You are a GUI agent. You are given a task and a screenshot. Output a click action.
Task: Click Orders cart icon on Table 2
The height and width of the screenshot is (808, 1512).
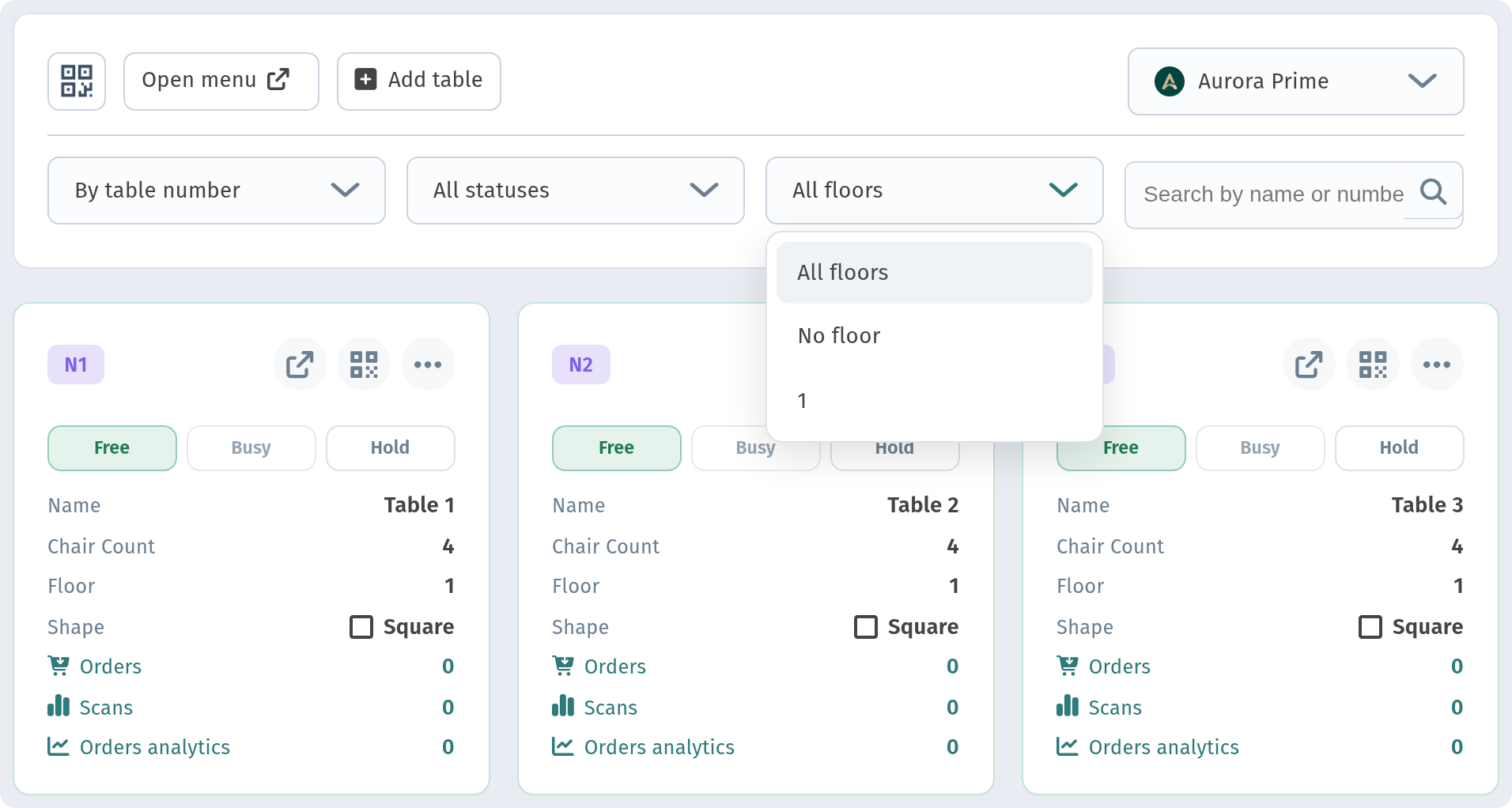point(563,666)
